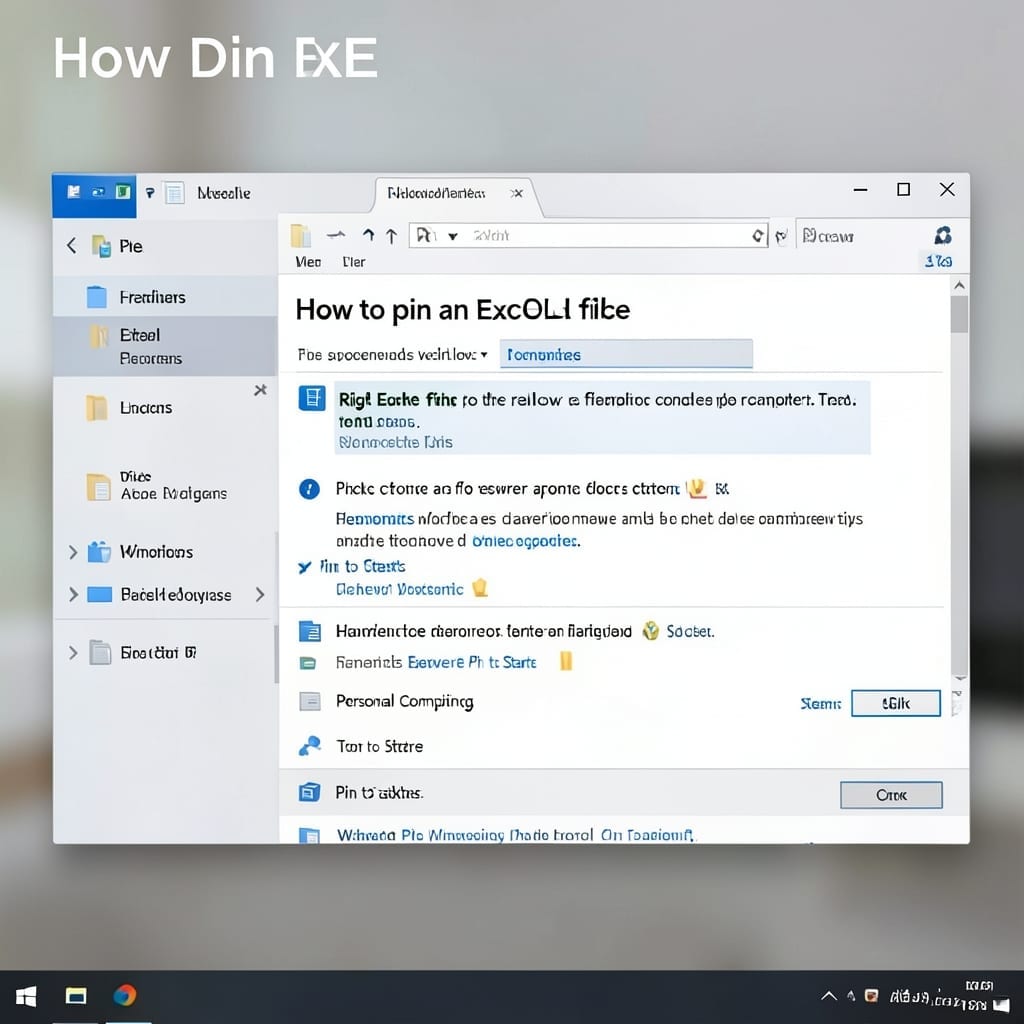Open the Dier menu
The height and width of the screenshot is (1024, 1024).
tap(353, 262)
